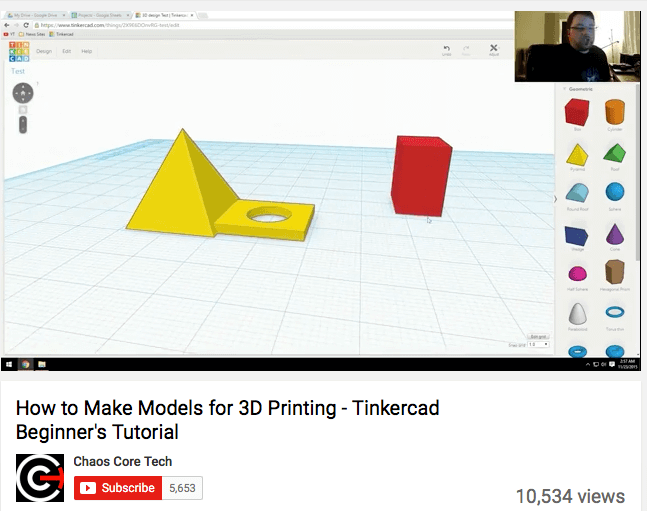Collapse the shapes panel with side chevron
647x511 pixels.
pyautogui.click(x=555, y=199)
